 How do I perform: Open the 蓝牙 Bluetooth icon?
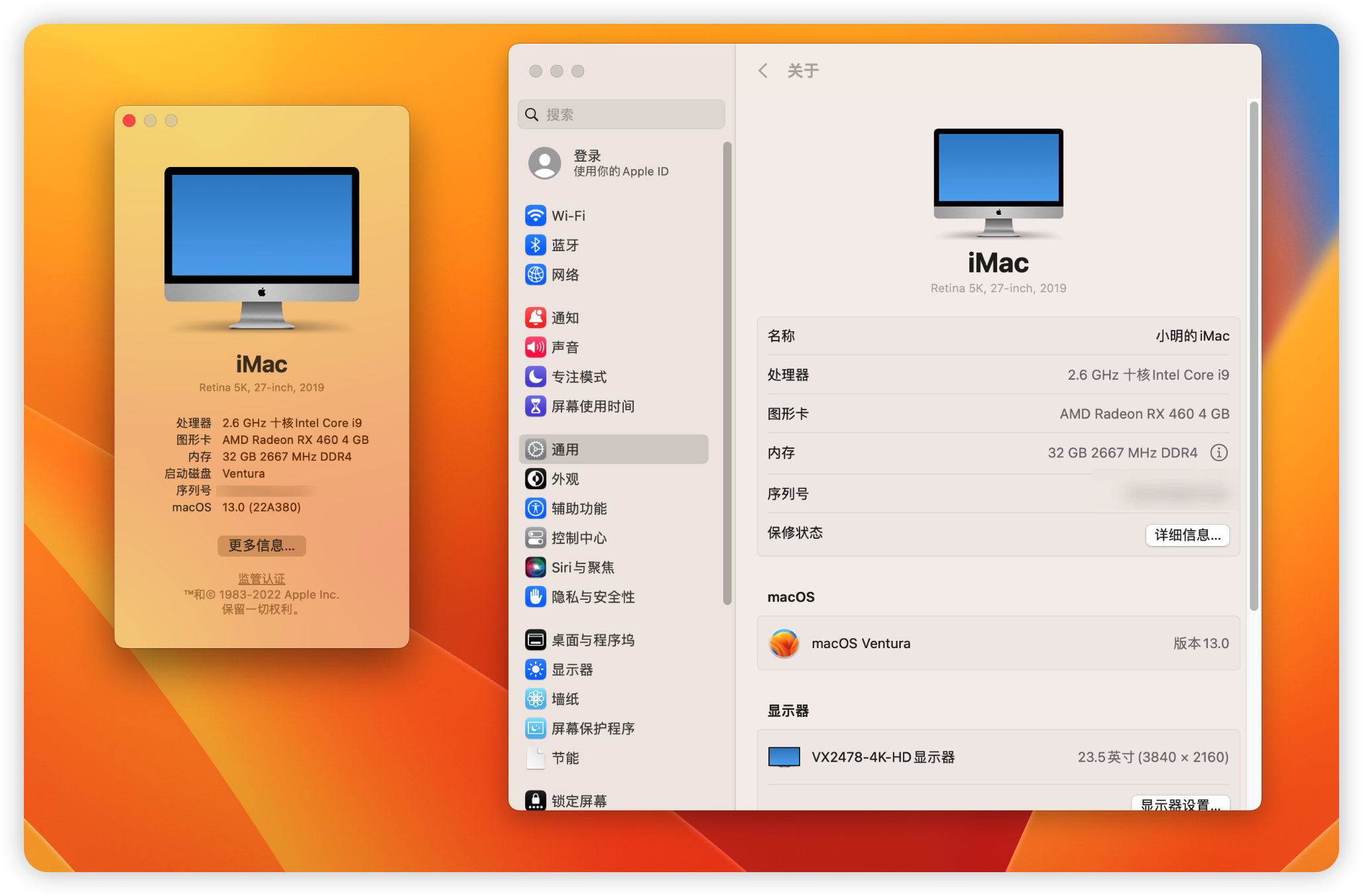535,245
